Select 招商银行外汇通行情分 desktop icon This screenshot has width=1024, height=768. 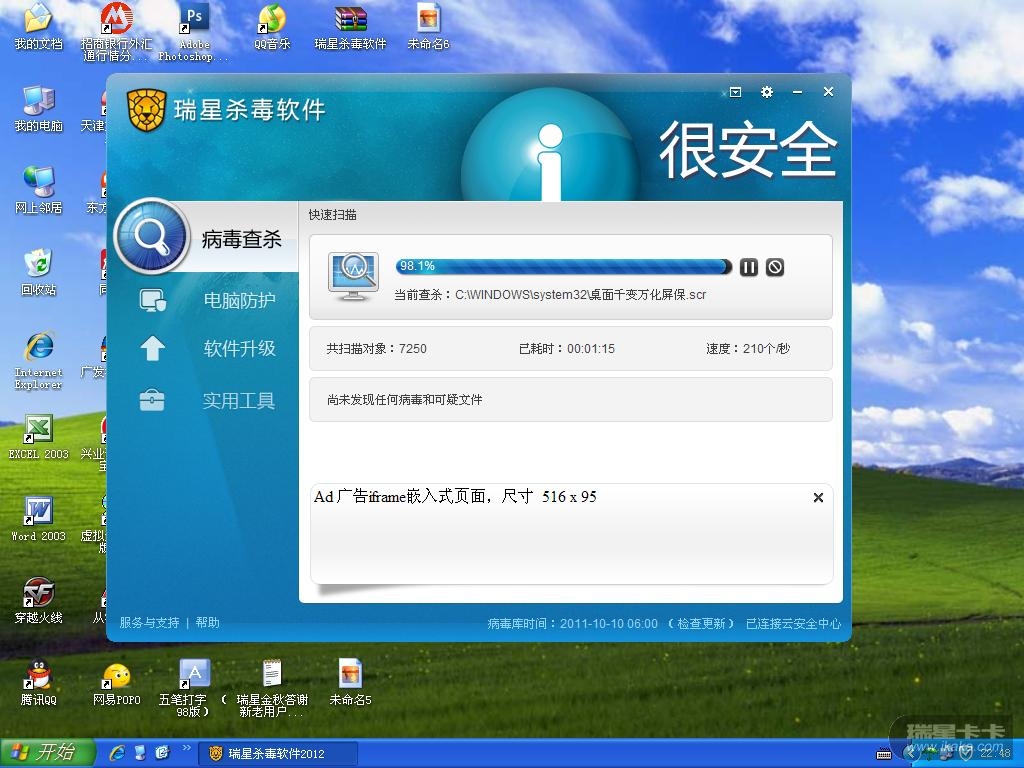tap(116, 31)
